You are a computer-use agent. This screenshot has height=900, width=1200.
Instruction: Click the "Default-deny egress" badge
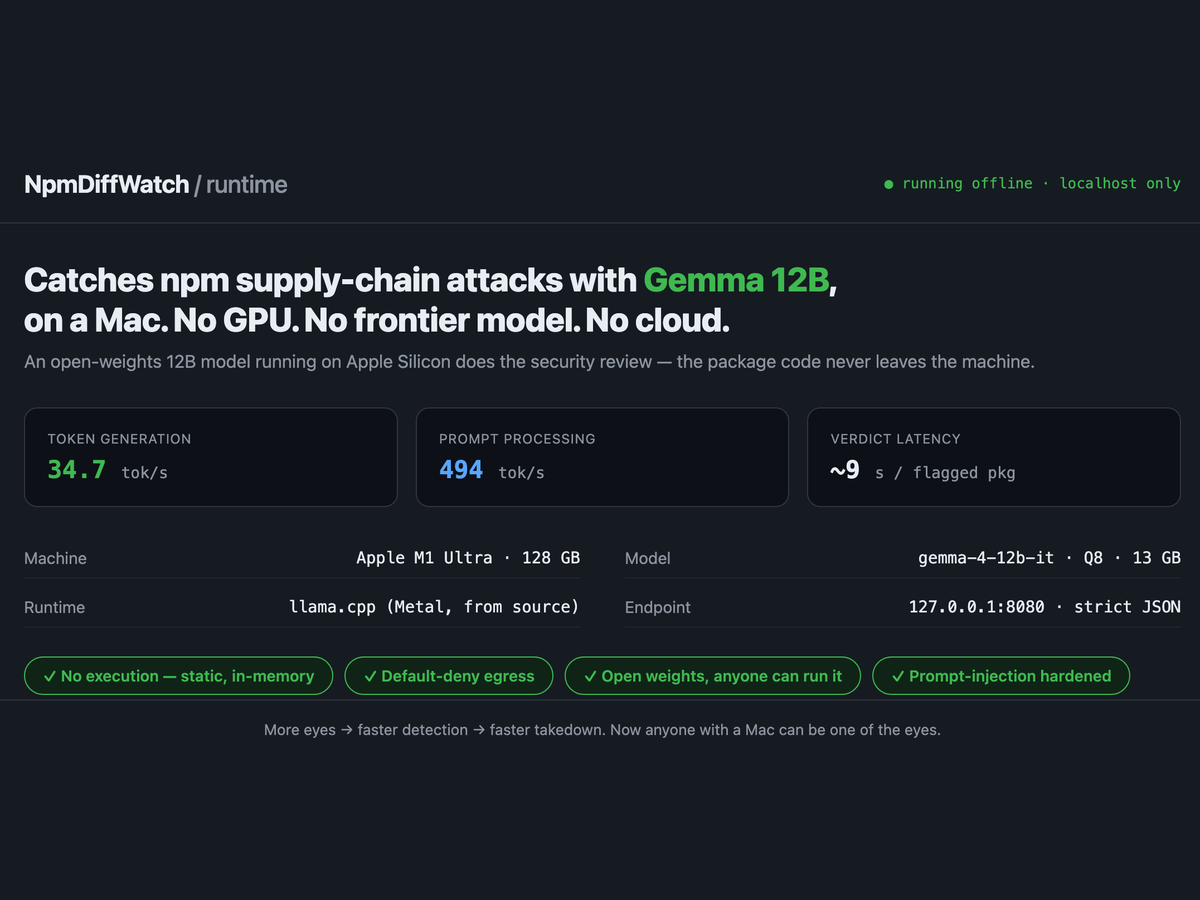coord(448,676)
